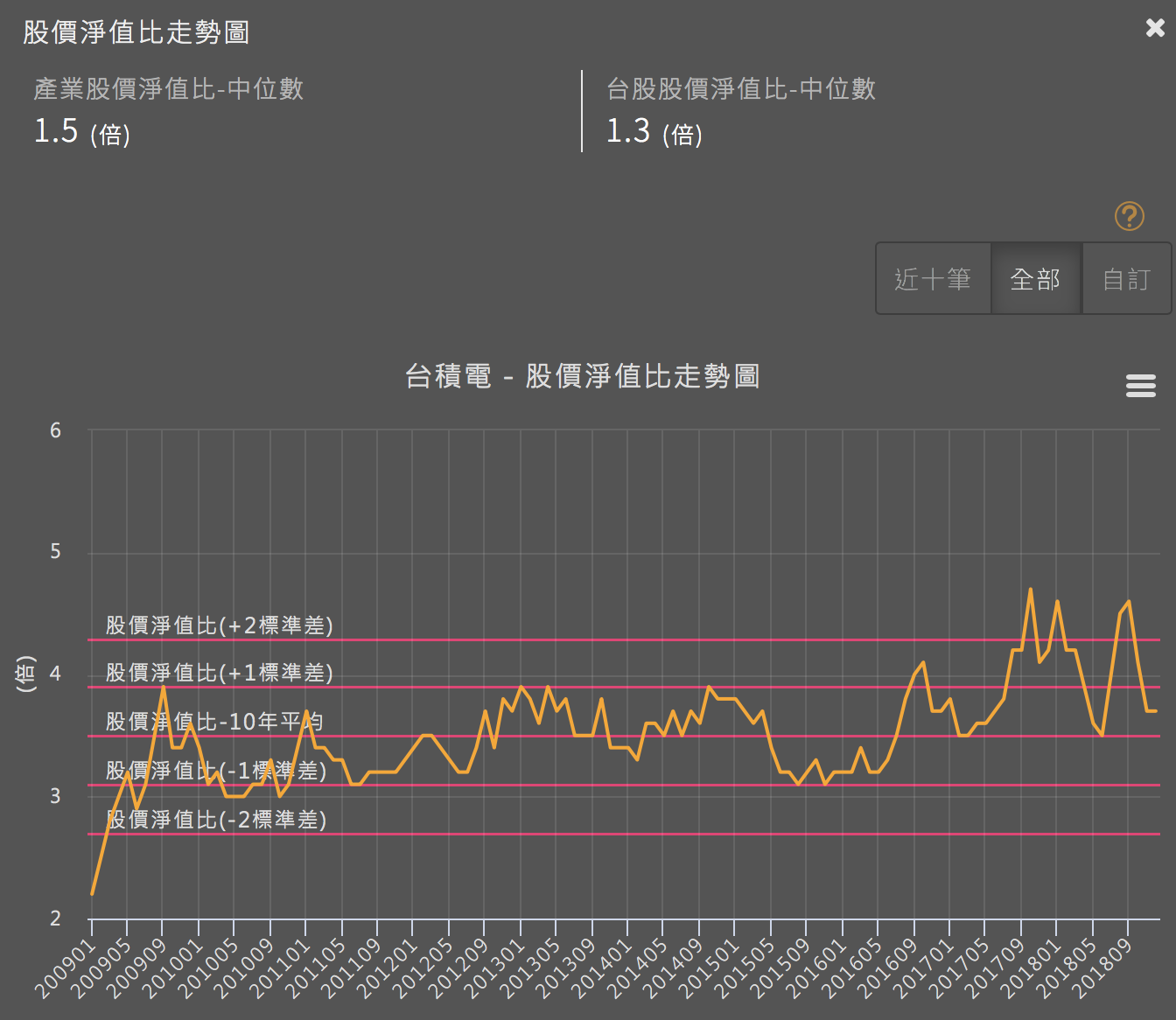Viewport: 1176px width, 1020px height.
Task: Click the 產業股價淨值比-中位數 value 1.5
Action: (56, 131)
